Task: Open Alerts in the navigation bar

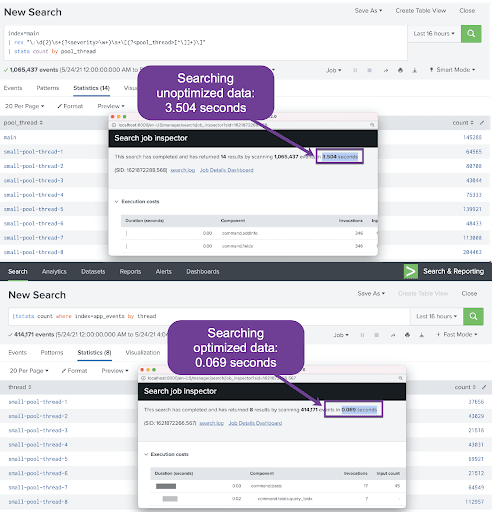Action: [x=164, y=272]
